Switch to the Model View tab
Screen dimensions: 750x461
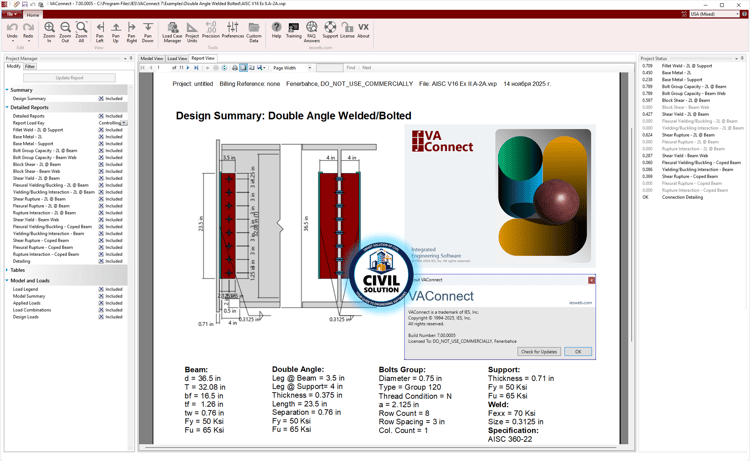point(152,58)
